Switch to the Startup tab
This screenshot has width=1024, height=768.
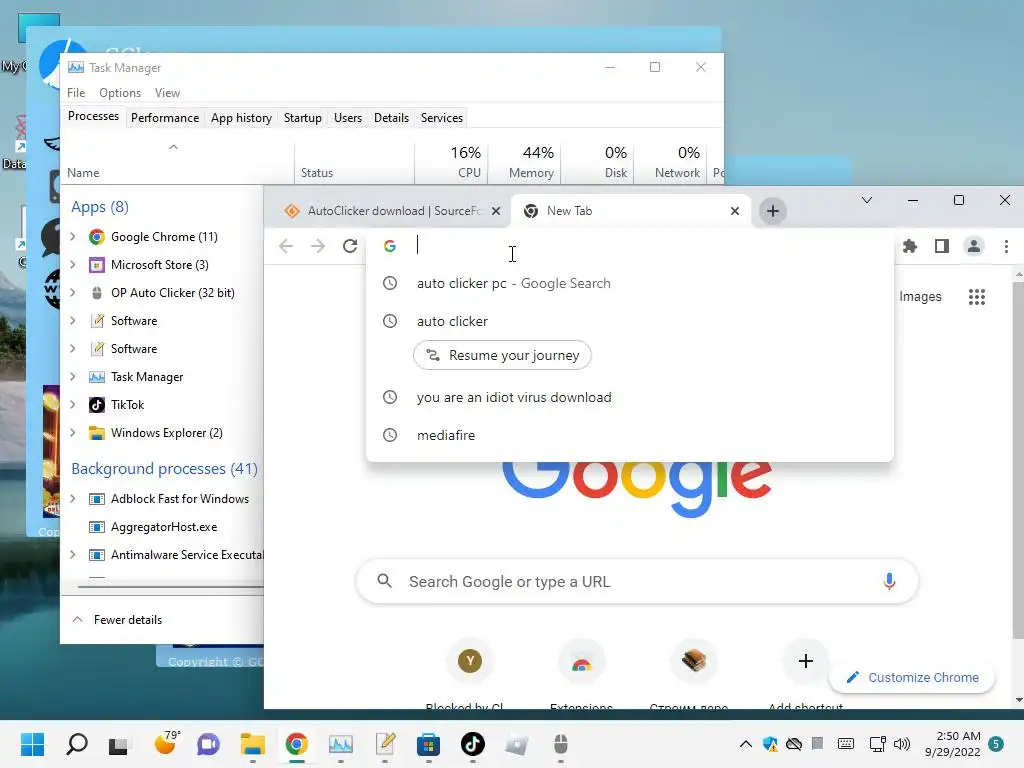[x=302, y=118]
